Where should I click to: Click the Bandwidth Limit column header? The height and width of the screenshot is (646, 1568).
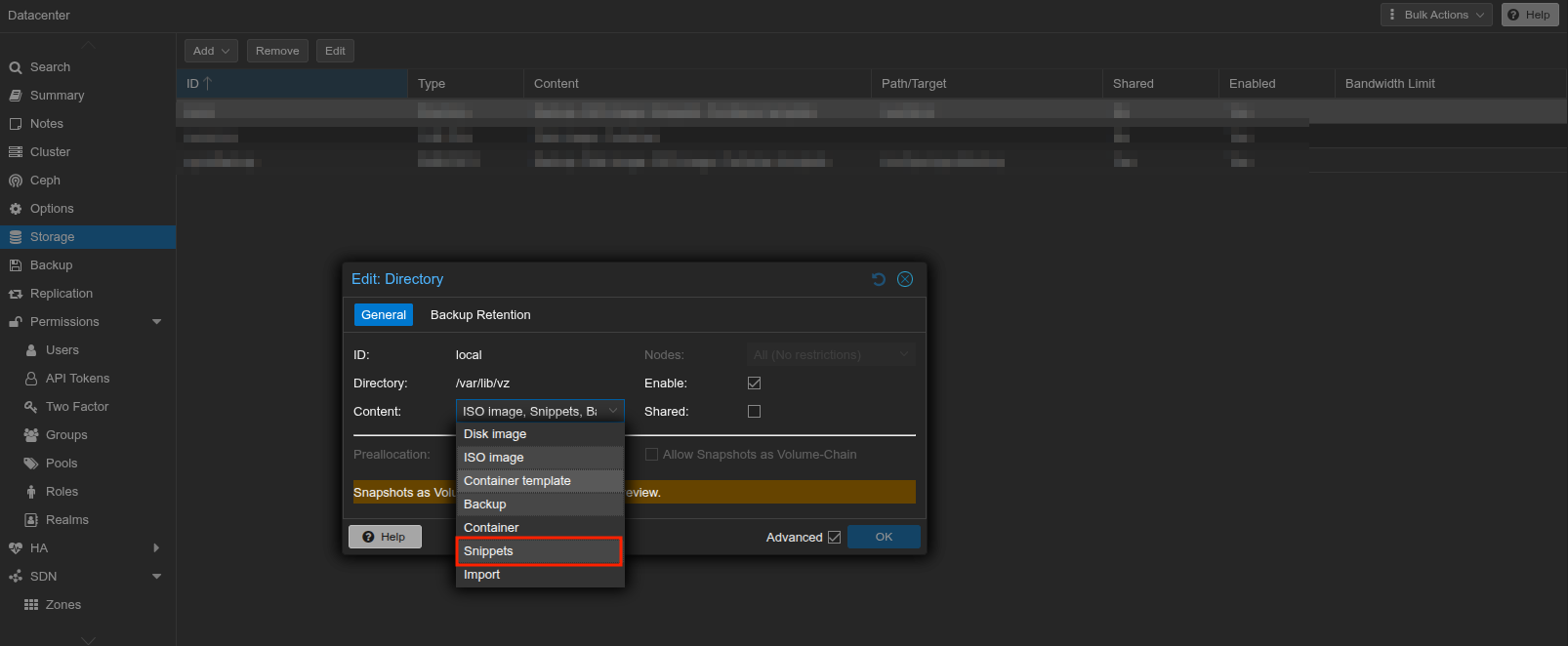[x=1450, y=84]
